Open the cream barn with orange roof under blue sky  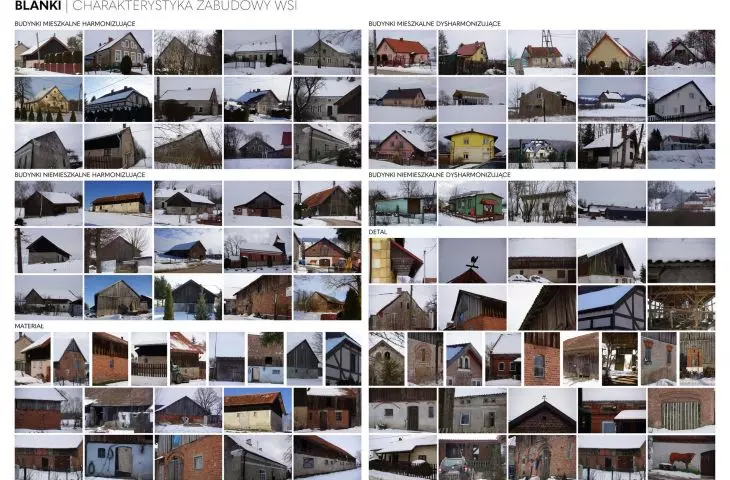257,410
